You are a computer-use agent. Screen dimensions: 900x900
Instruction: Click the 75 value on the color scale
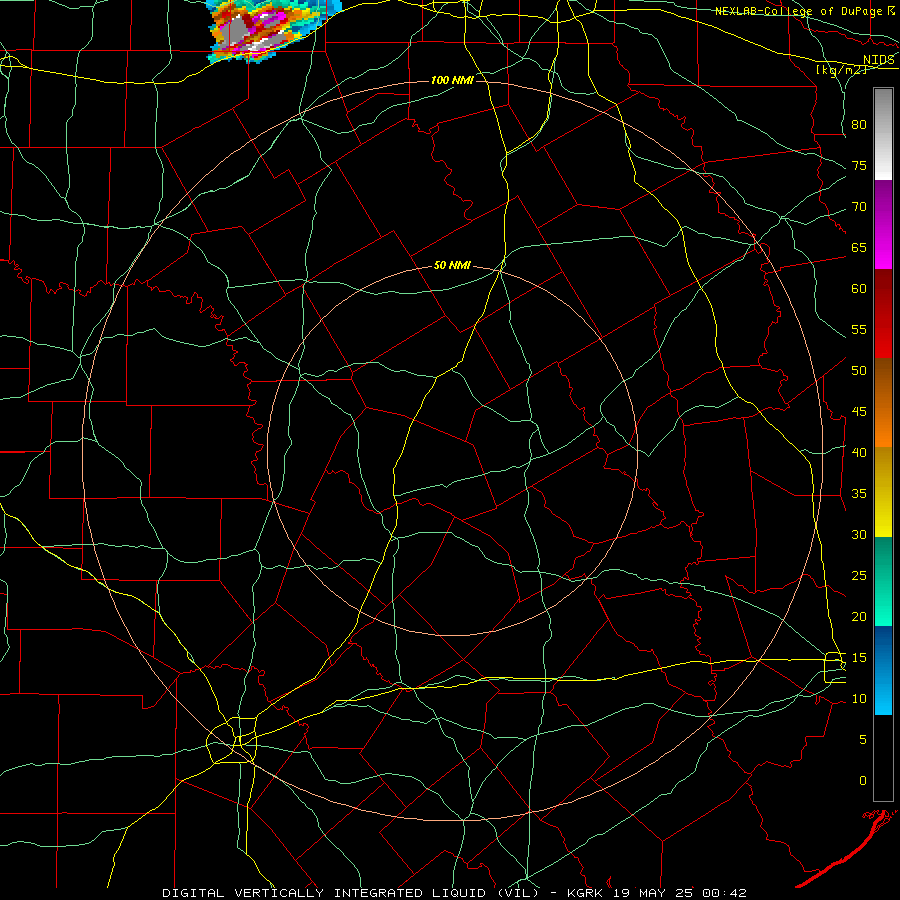(859, 166)
